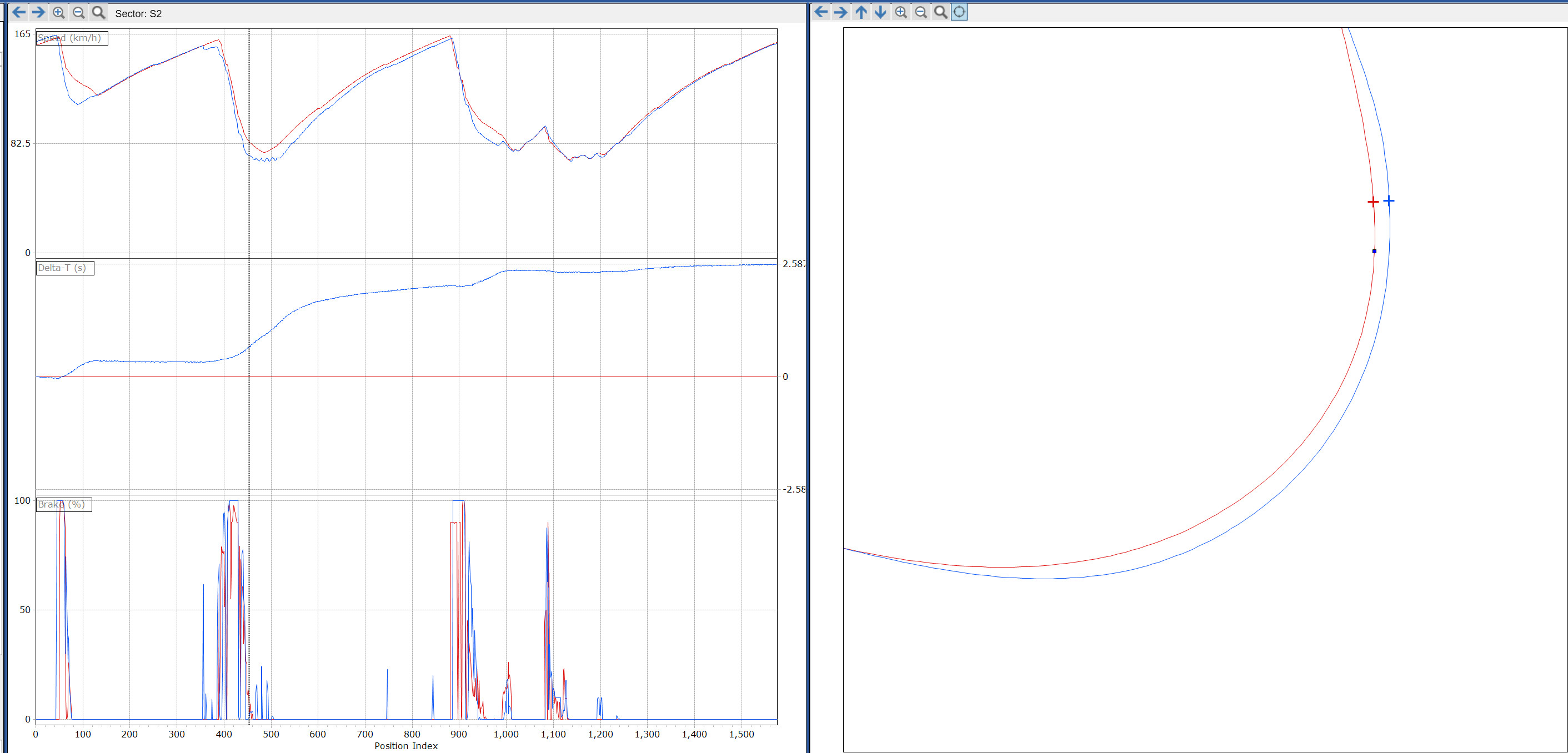Click right arrow in chart toolbar

(38, 13)
